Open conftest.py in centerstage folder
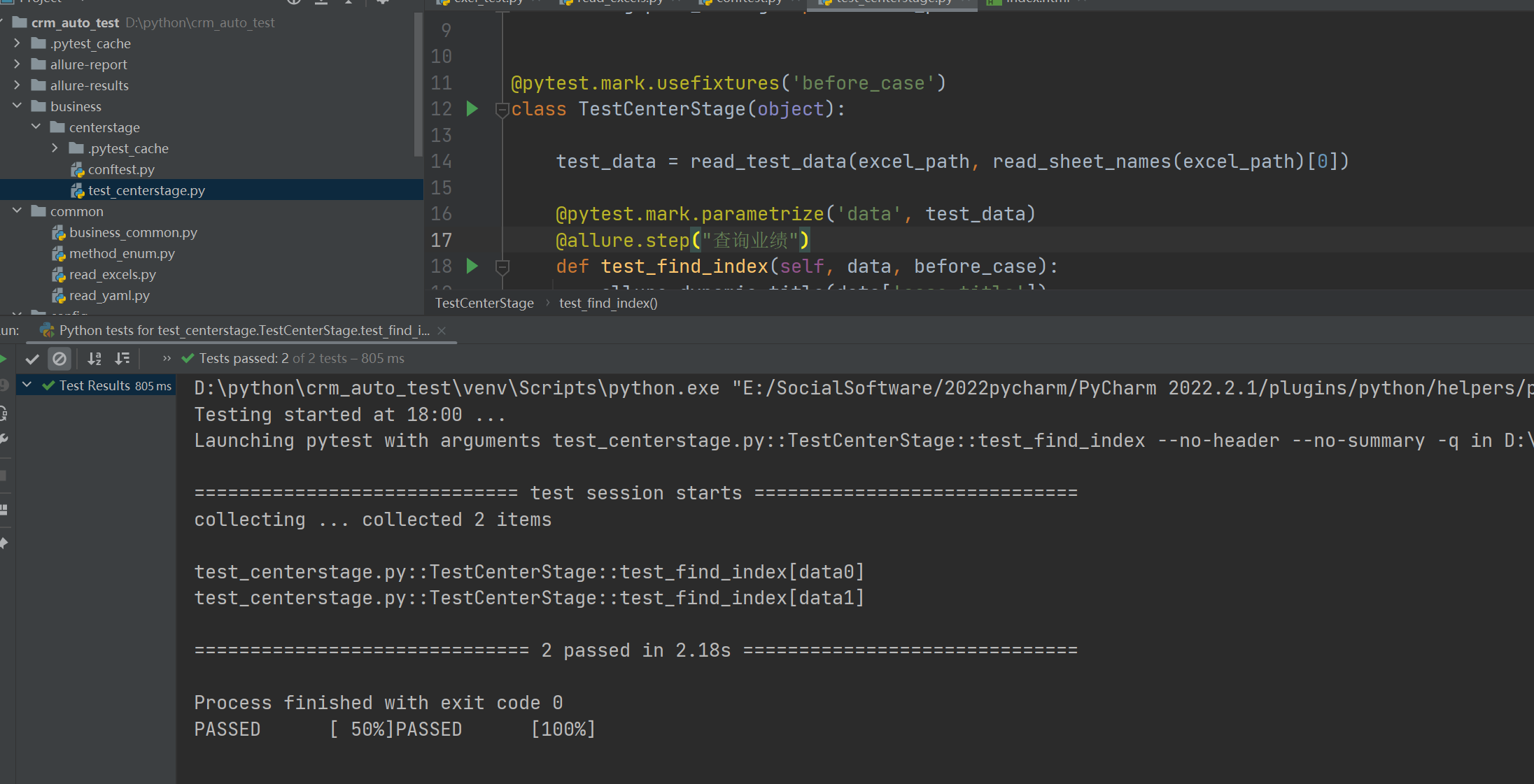 pos(121,169)
